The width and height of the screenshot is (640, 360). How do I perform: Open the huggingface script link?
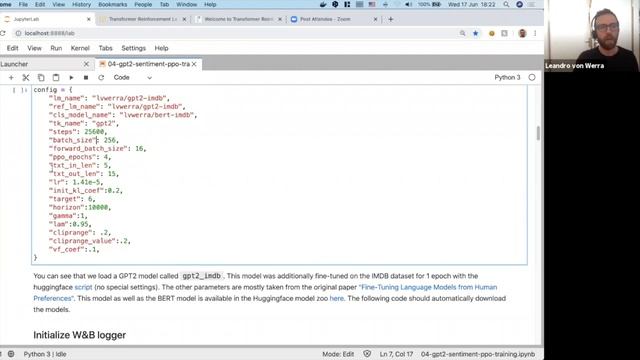click(x=83, y=287)
